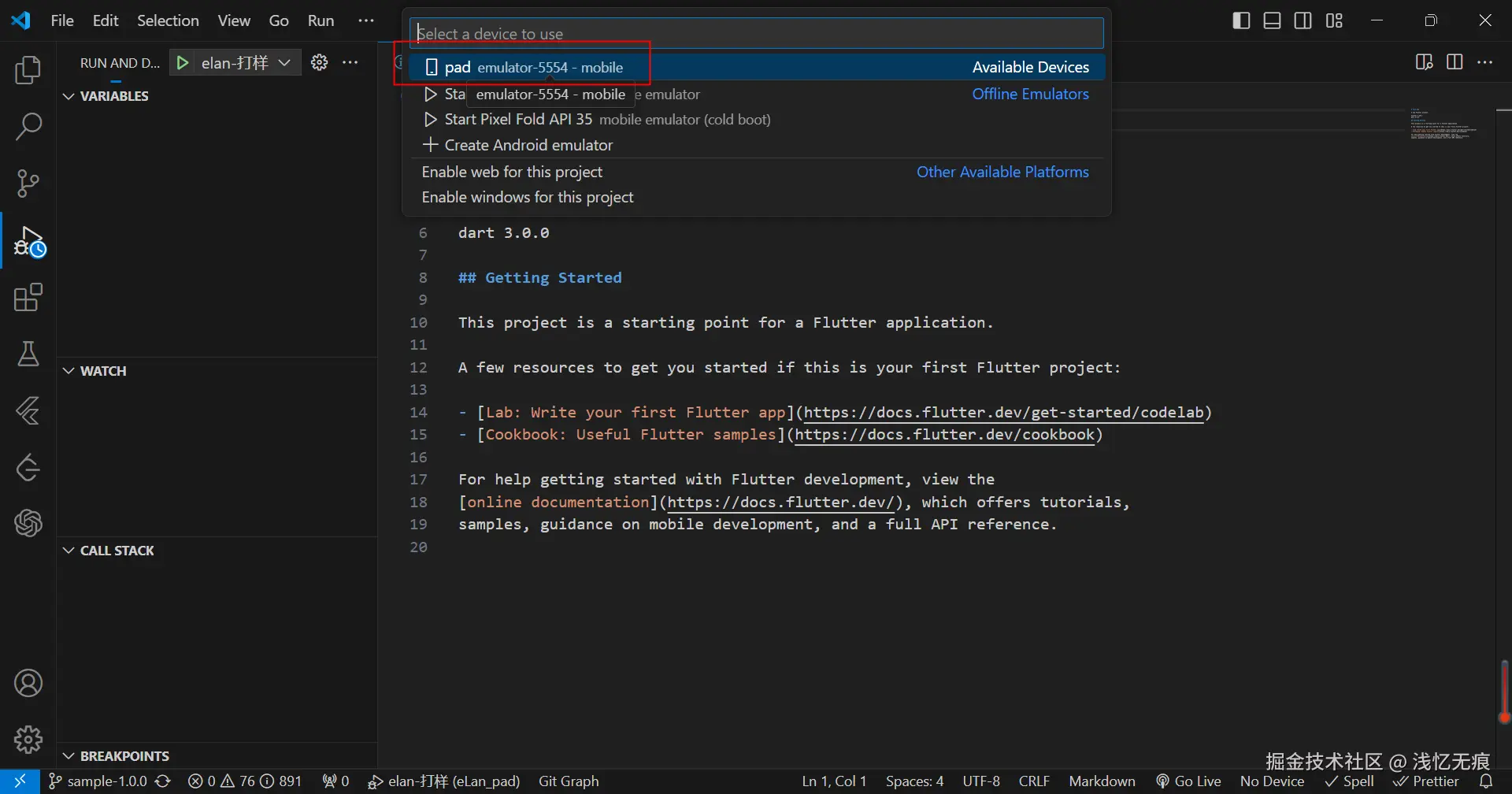1512x794 pixels.
Task: Open the docs.flutter.dev URL on line 18
Action: [781, 502]
